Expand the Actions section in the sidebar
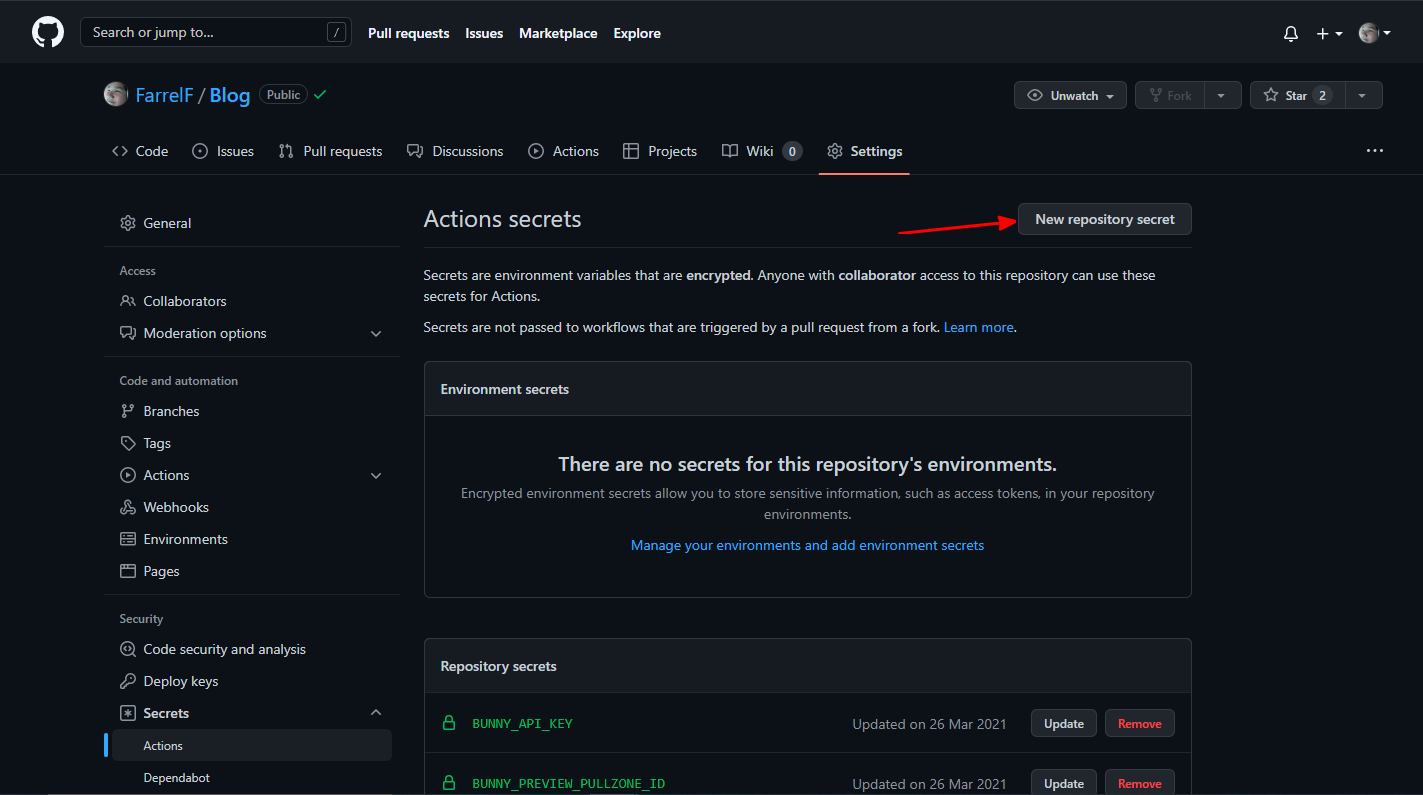Image resolution: width=1423 pixels, height=795 pixels. 252,475
